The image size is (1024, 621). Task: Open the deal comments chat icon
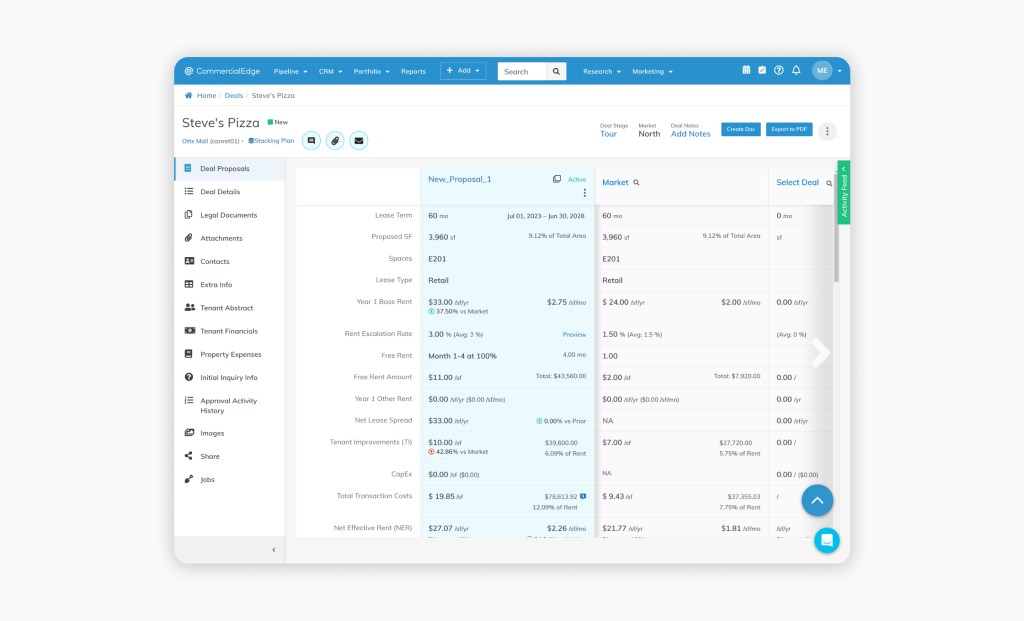tap(312, 140)
